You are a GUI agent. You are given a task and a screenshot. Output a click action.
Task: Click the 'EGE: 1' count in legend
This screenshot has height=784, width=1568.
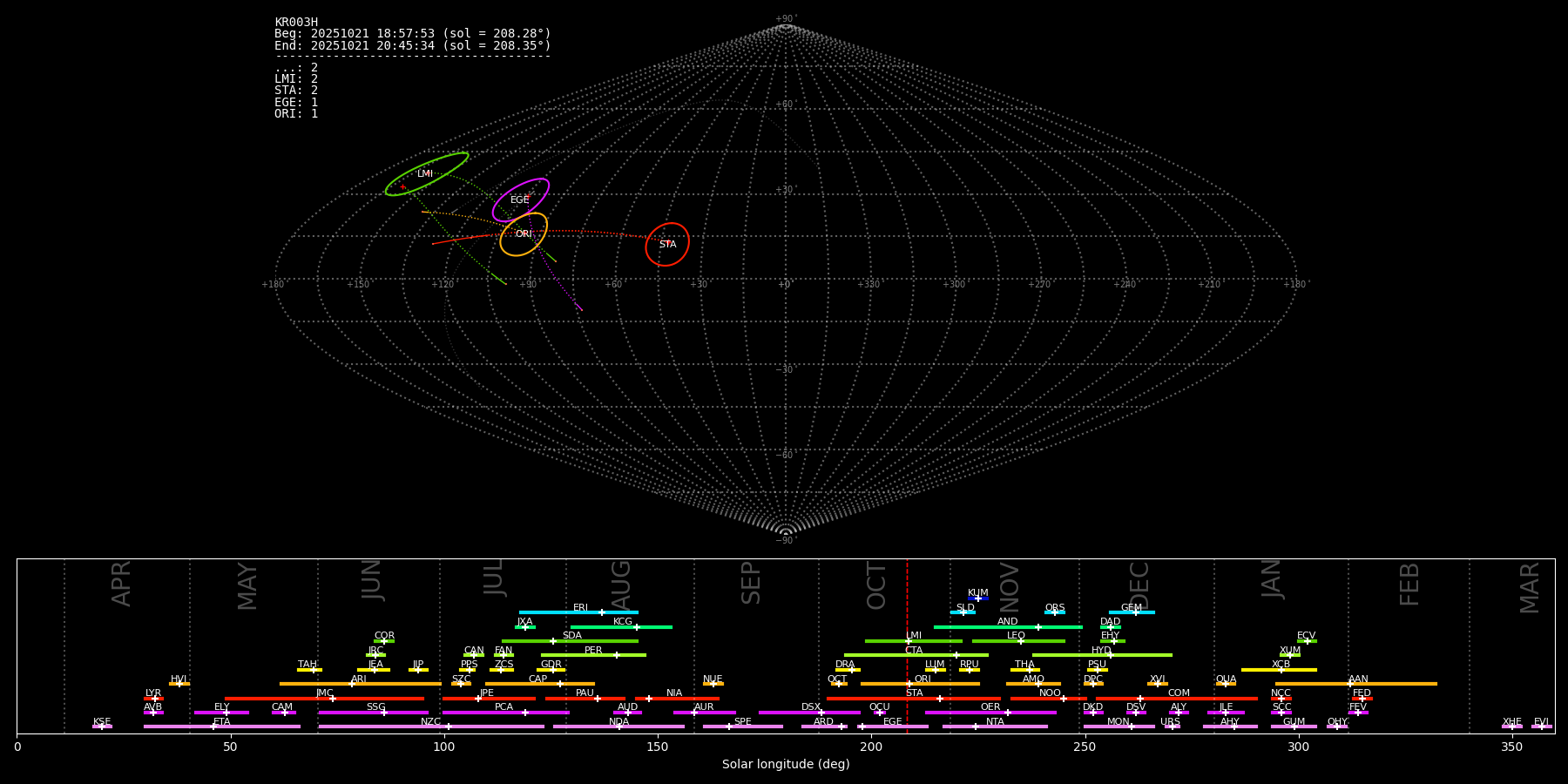coord(296,102)
